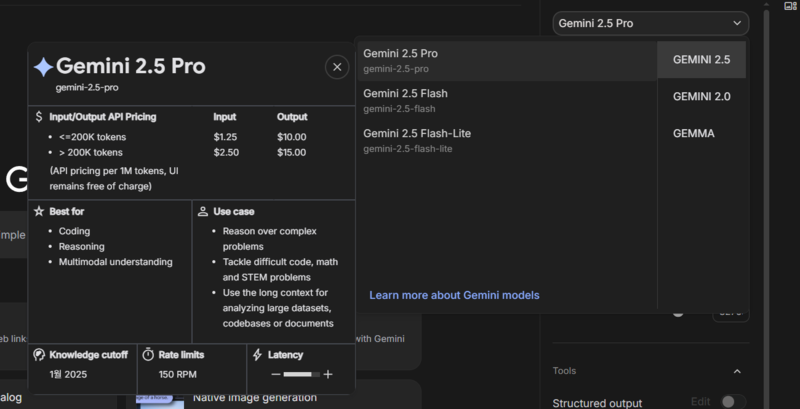800x409 pixels.
Task: Select Gemini 2.5 Pro in model list
Action: [507, 61]
